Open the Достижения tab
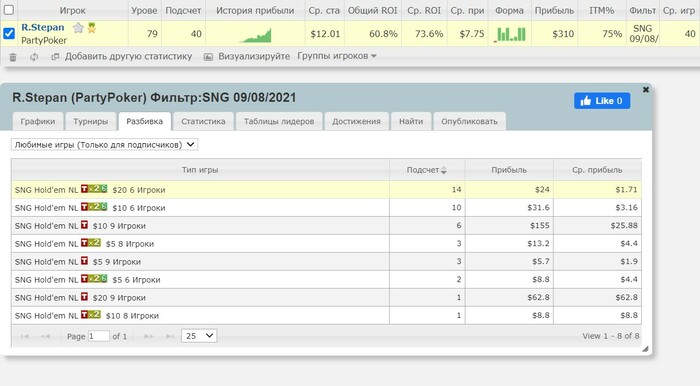Image resolution: width=700 pixels, height=386 pixels. pyautogui.click(x=356, y=121)
